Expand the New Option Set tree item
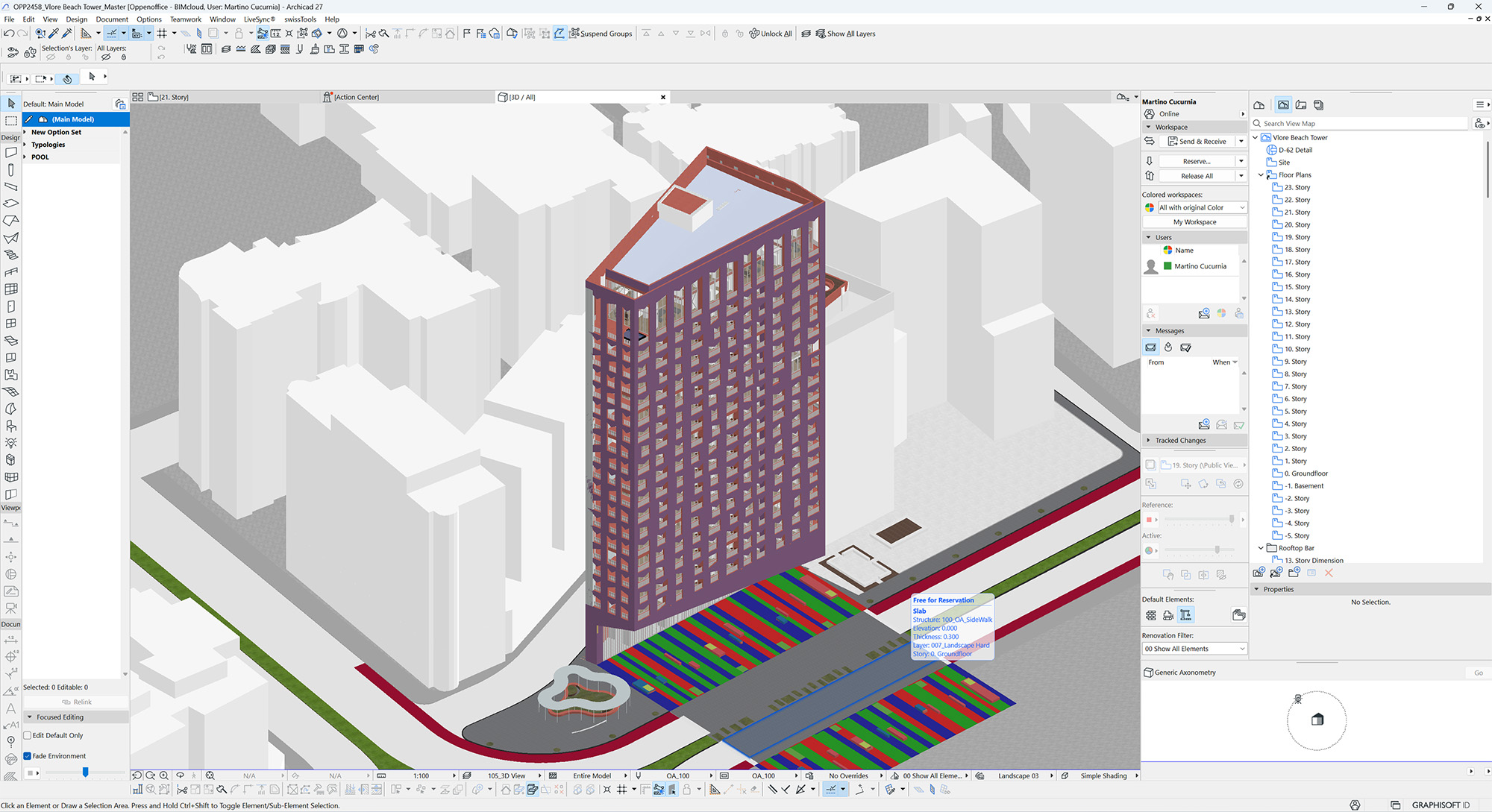1492x812 pixels. [x=25, y=132]
